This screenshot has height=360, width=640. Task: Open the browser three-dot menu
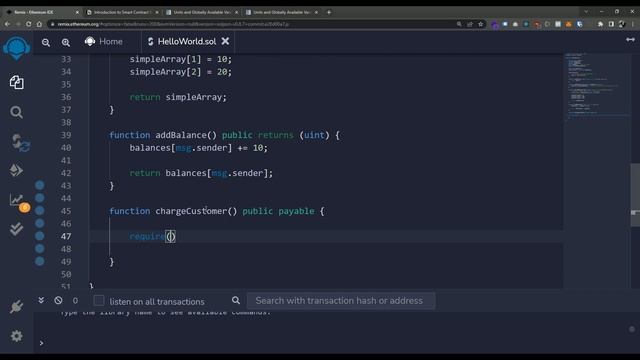633,24
